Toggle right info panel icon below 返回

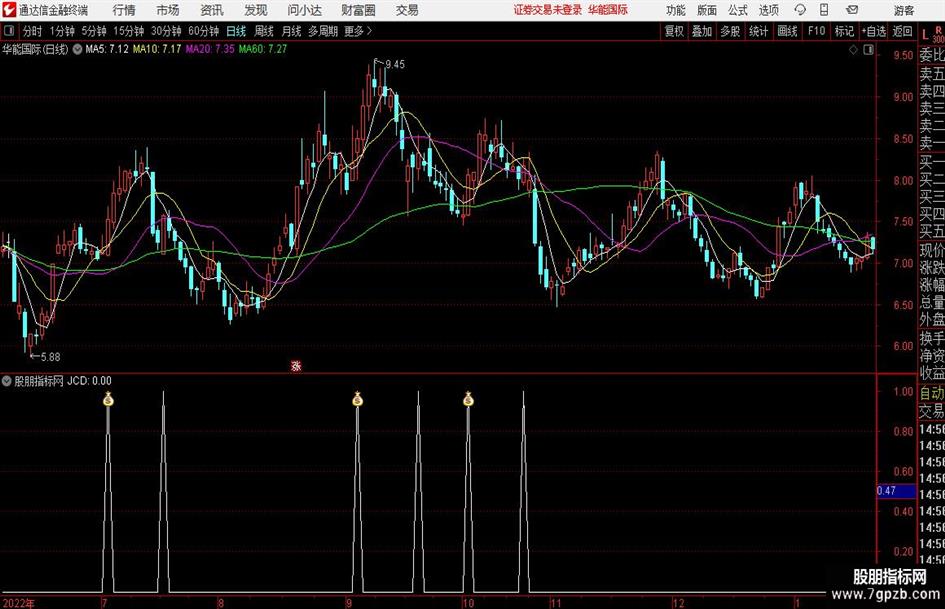tap(868, 50)
